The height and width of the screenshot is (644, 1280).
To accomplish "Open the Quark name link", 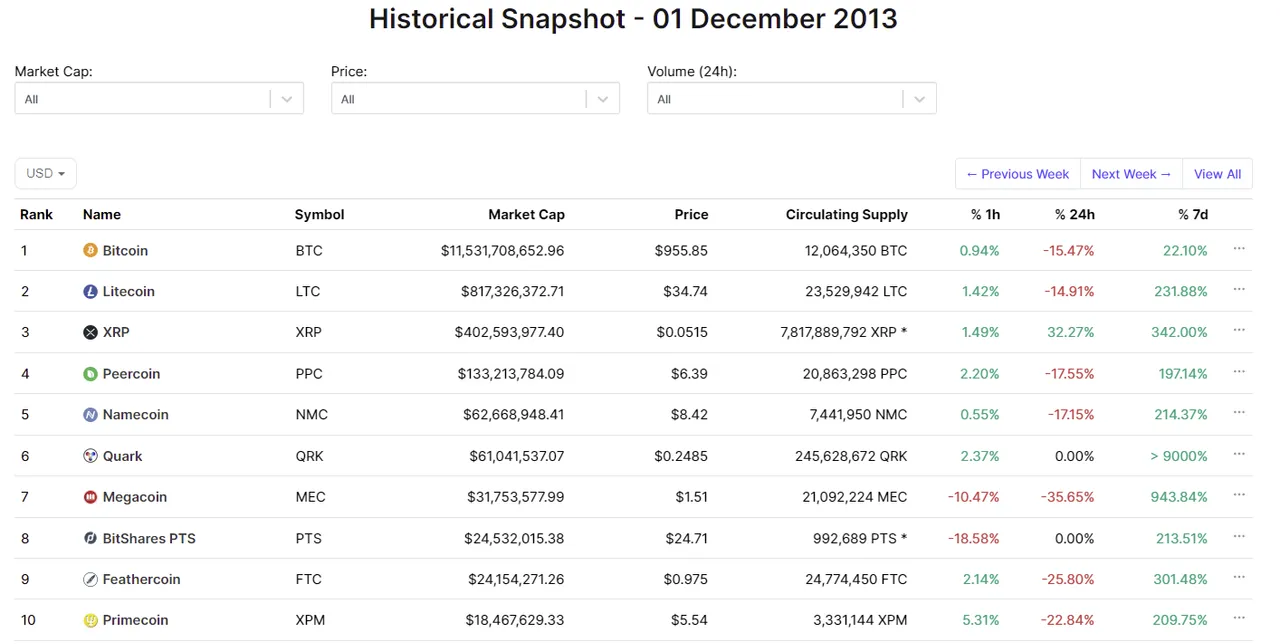I will [123, 456].
